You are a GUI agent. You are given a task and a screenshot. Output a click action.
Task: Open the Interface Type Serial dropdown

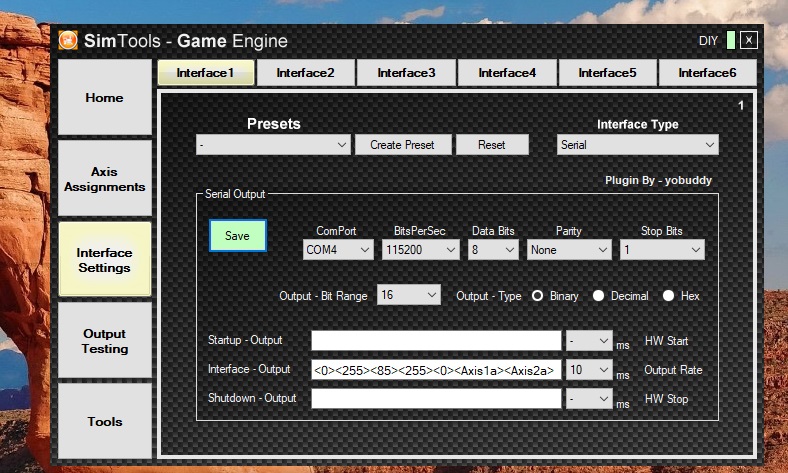[x=638, y=145]
